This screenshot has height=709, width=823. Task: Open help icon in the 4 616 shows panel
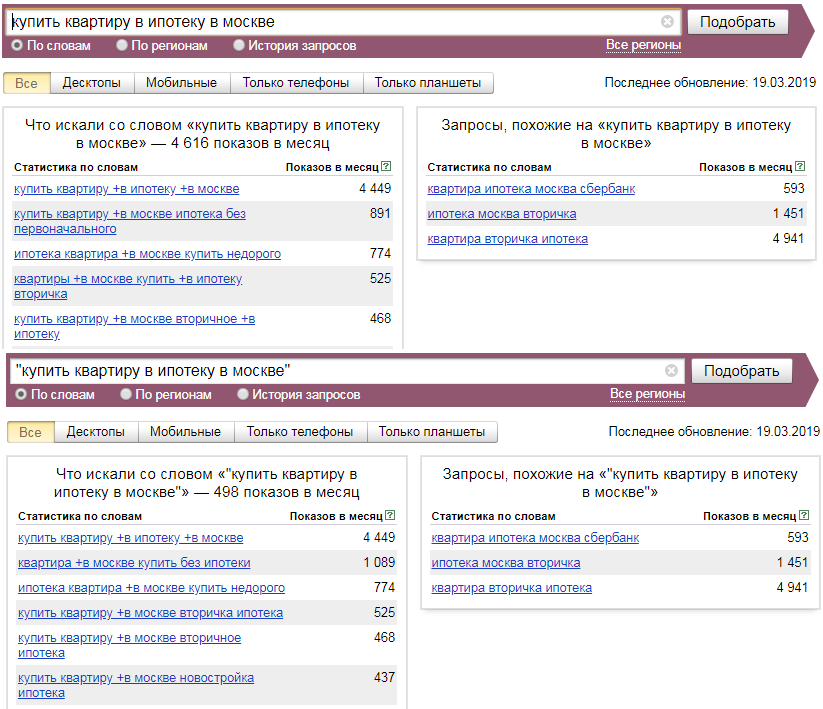pos(386,167)
